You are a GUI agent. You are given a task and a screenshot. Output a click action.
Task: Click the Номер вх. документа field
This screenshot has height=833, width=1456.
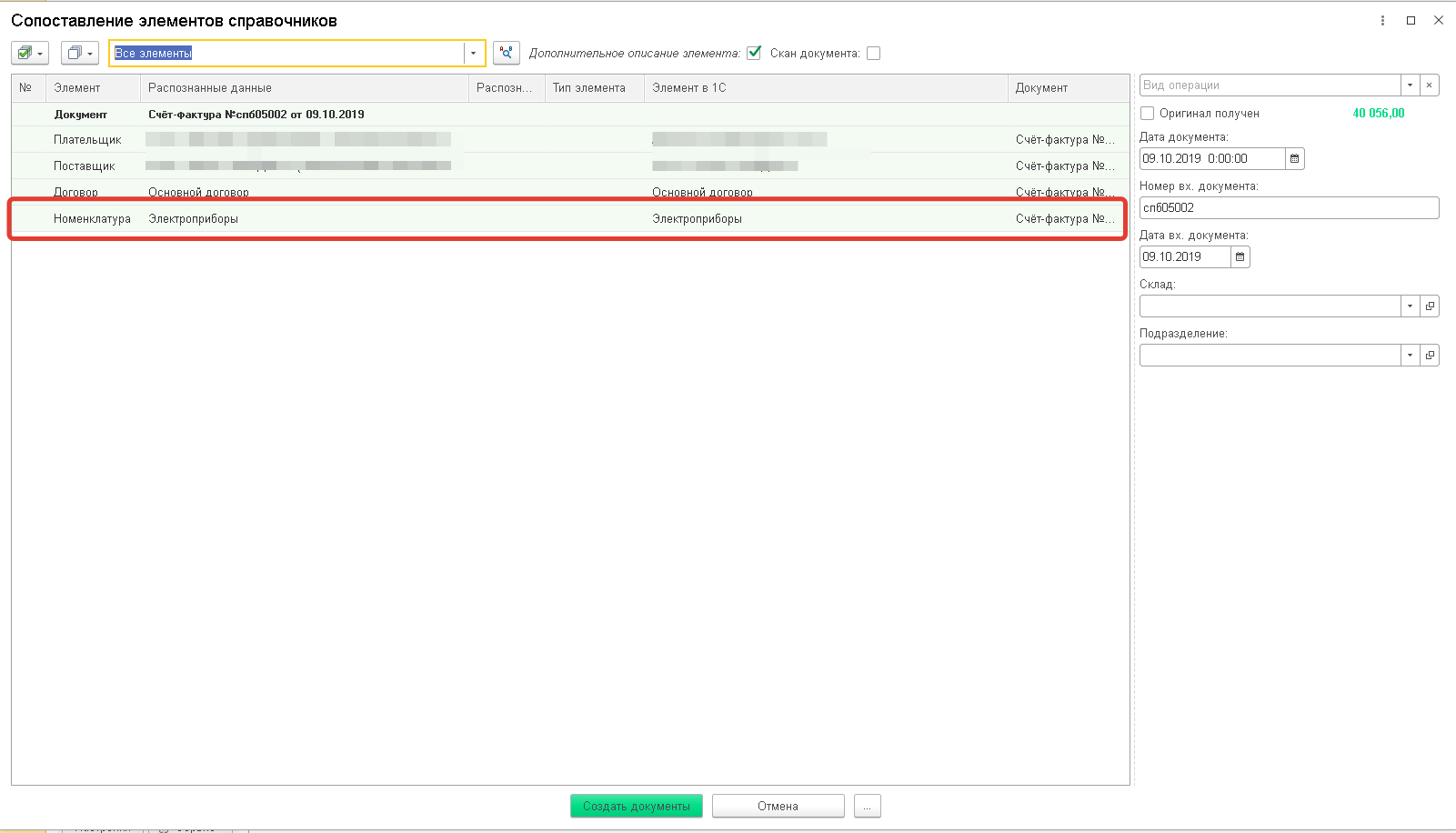coord(1290,207)
